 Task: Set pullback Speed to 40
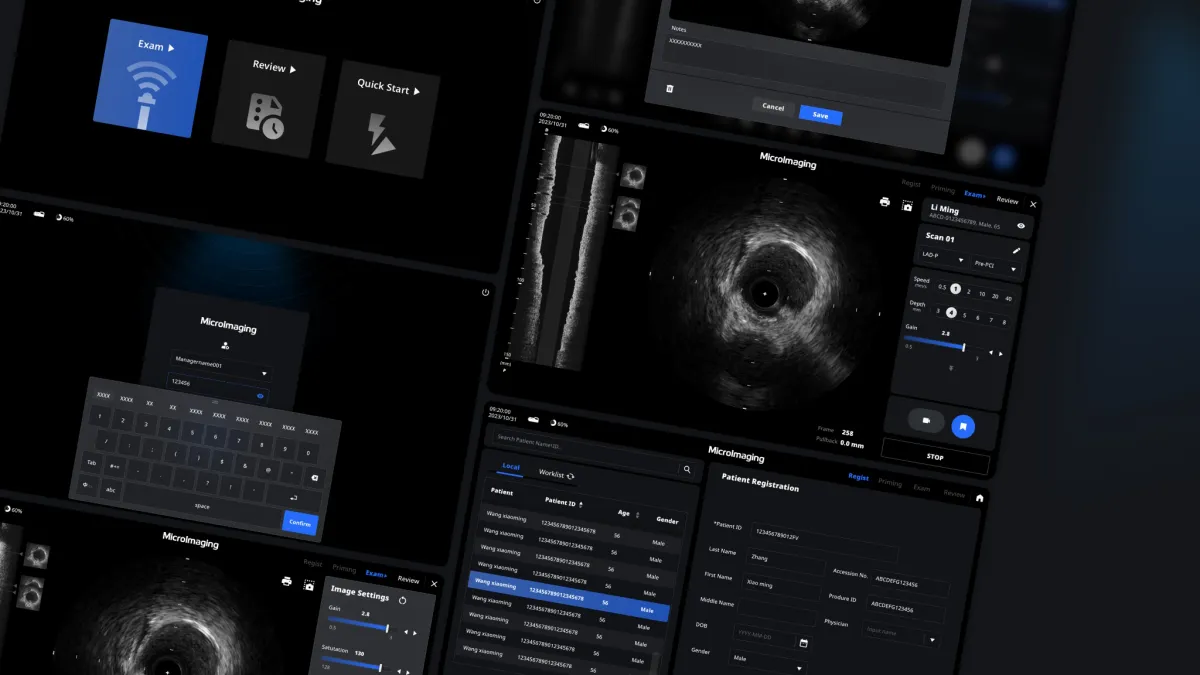[x=1008, y=298]
